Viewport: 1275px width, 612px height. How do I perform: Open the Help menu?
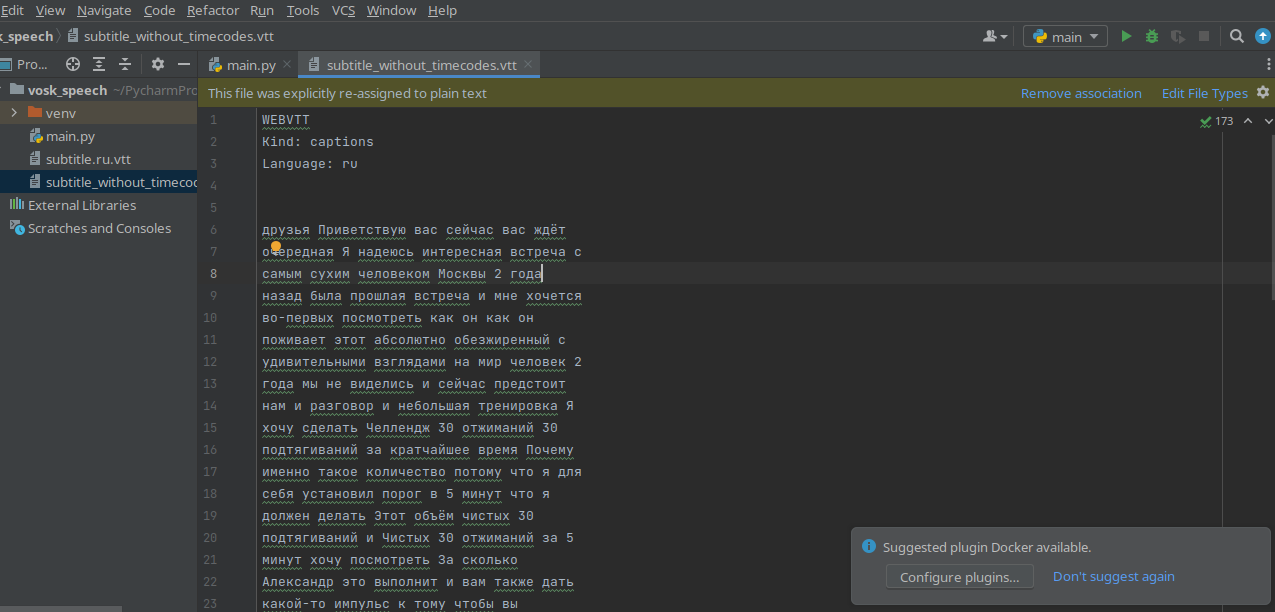tap(442, 10)
